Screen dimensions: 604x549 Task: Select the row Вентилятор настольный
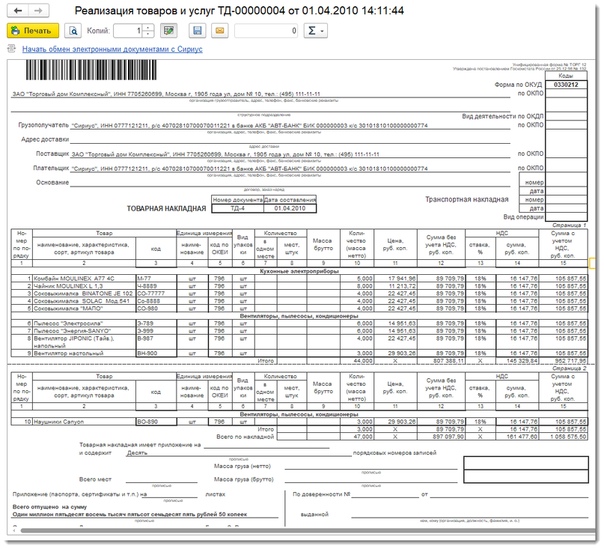299,353
